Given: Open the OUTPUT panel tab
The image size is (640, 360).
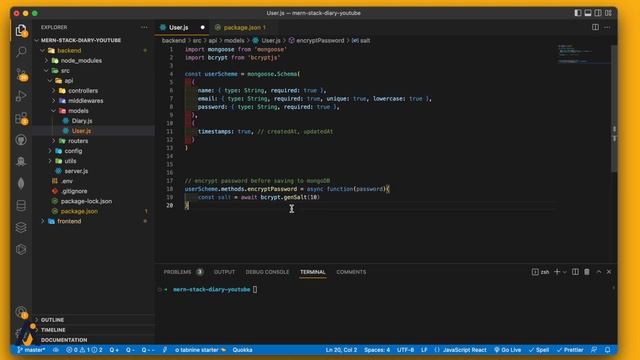Looking at the screenshot, I should [x=224, y=272].
